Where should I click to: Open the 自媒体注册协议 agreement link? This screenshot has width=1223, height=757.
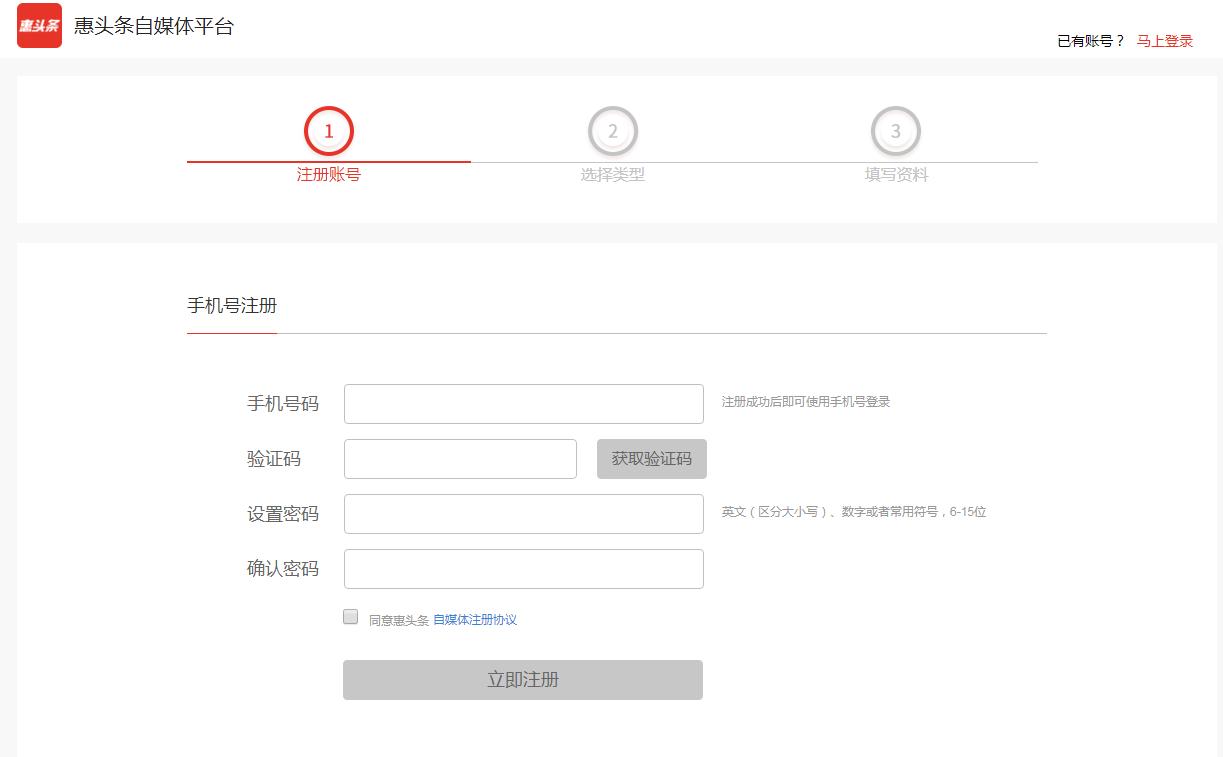click(475, 619)
